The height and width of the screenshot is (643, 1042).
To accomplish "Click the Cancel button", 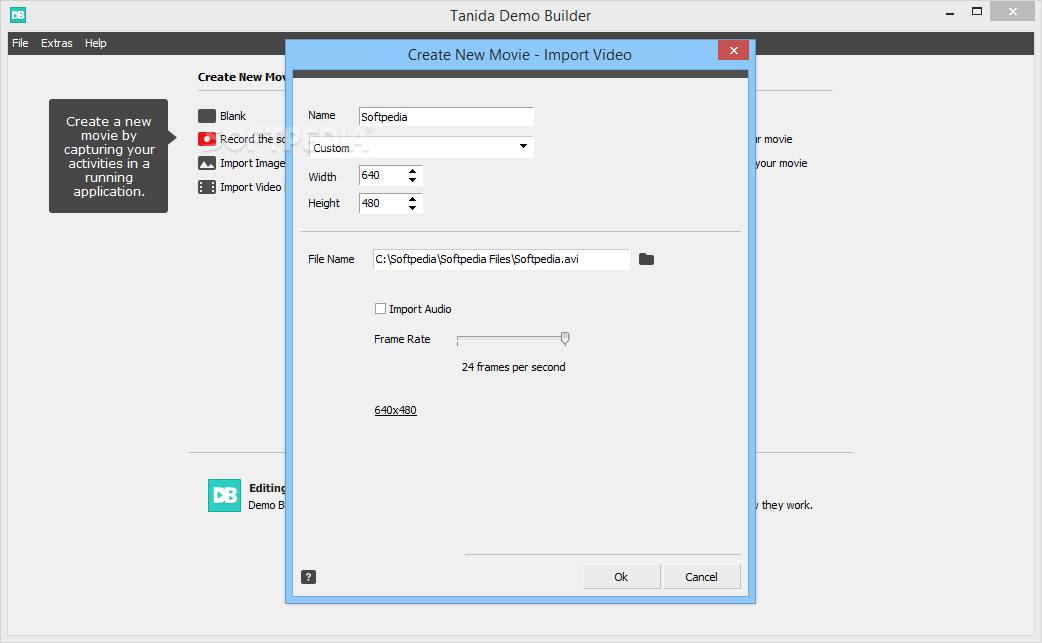I will click(702, 577).
